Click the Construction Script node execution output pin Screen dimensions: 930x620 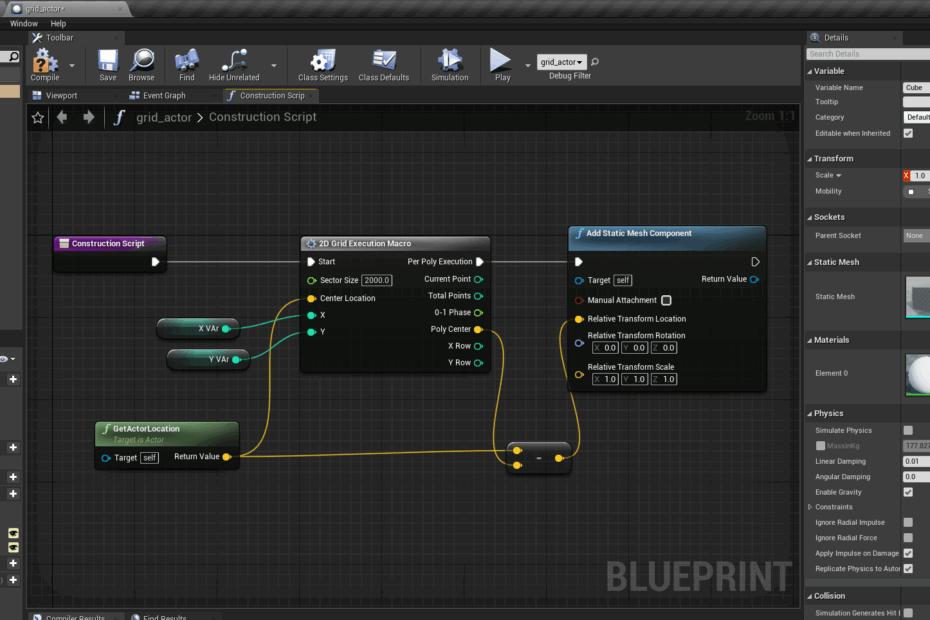point(155,262)
